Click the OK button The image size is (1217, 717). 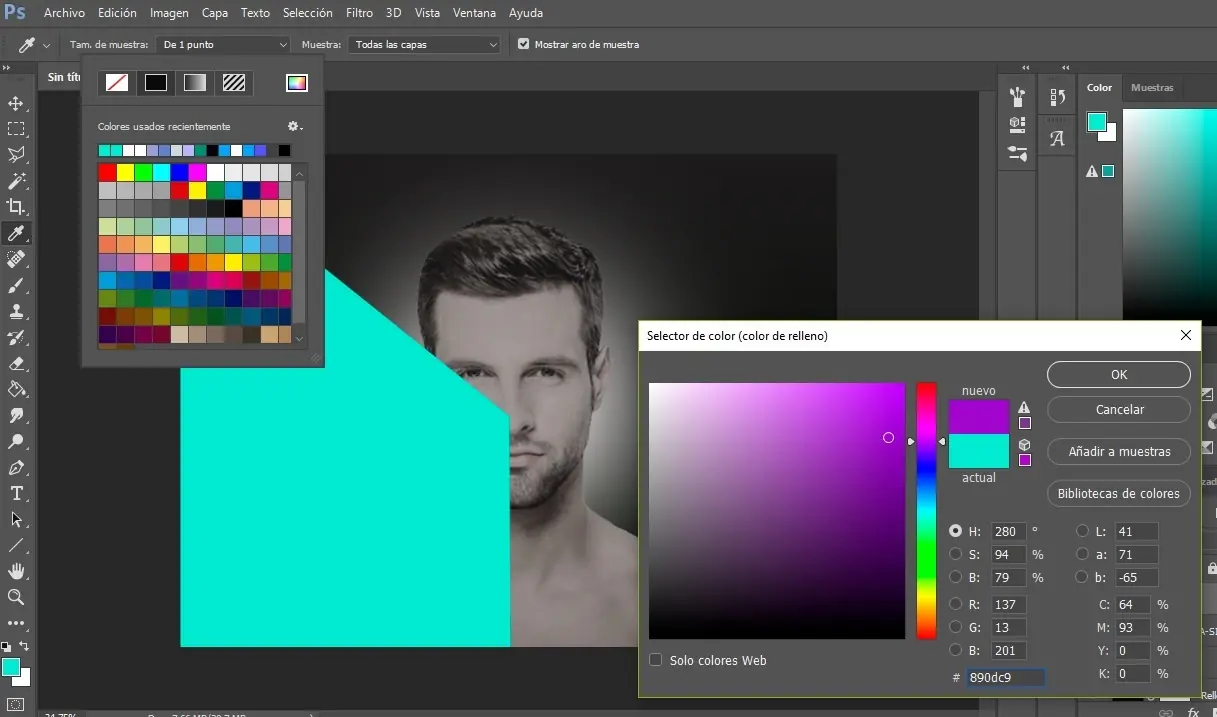(1118, 374)
